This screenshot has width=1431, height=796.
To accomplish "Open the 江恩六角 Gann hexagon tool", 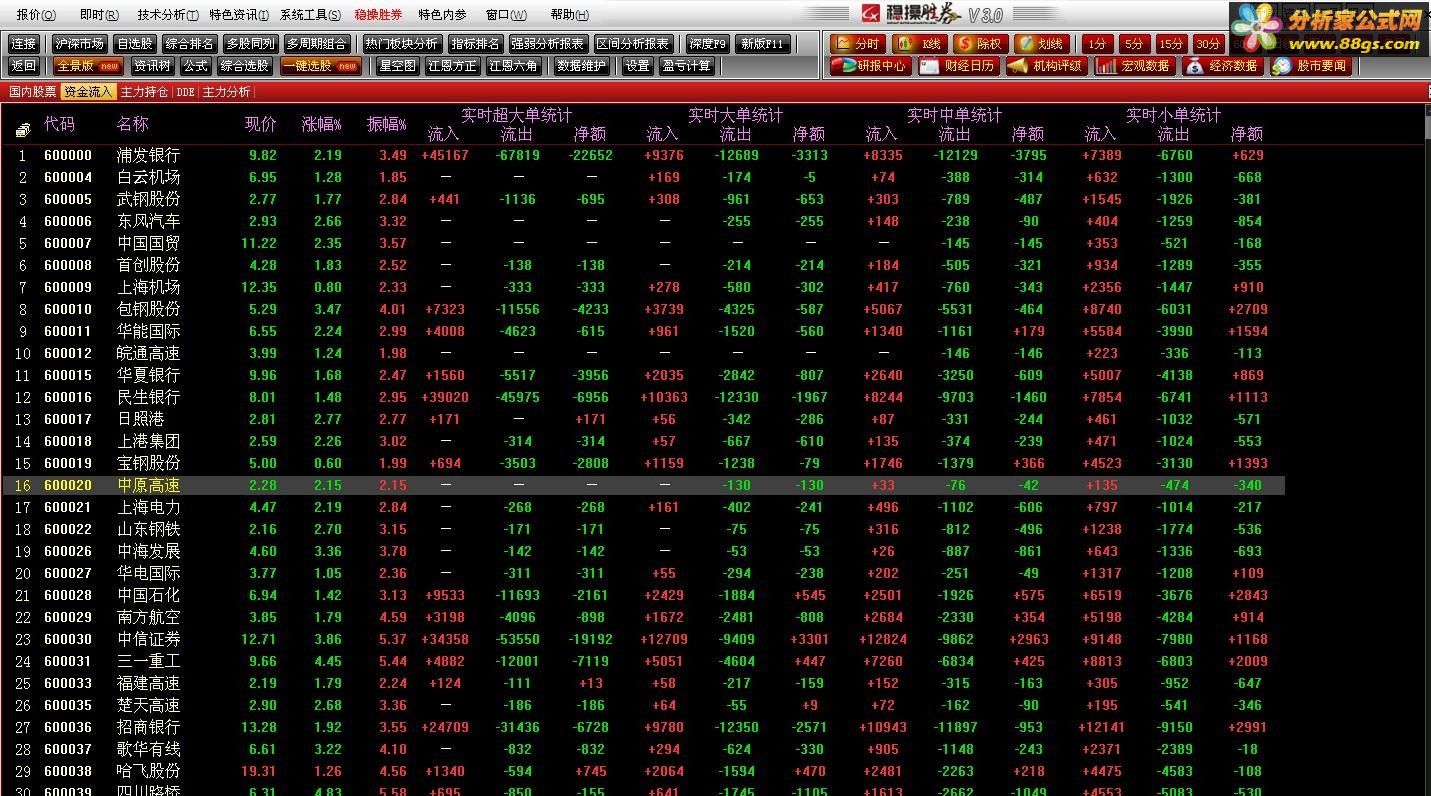I will tap(513, 66).
